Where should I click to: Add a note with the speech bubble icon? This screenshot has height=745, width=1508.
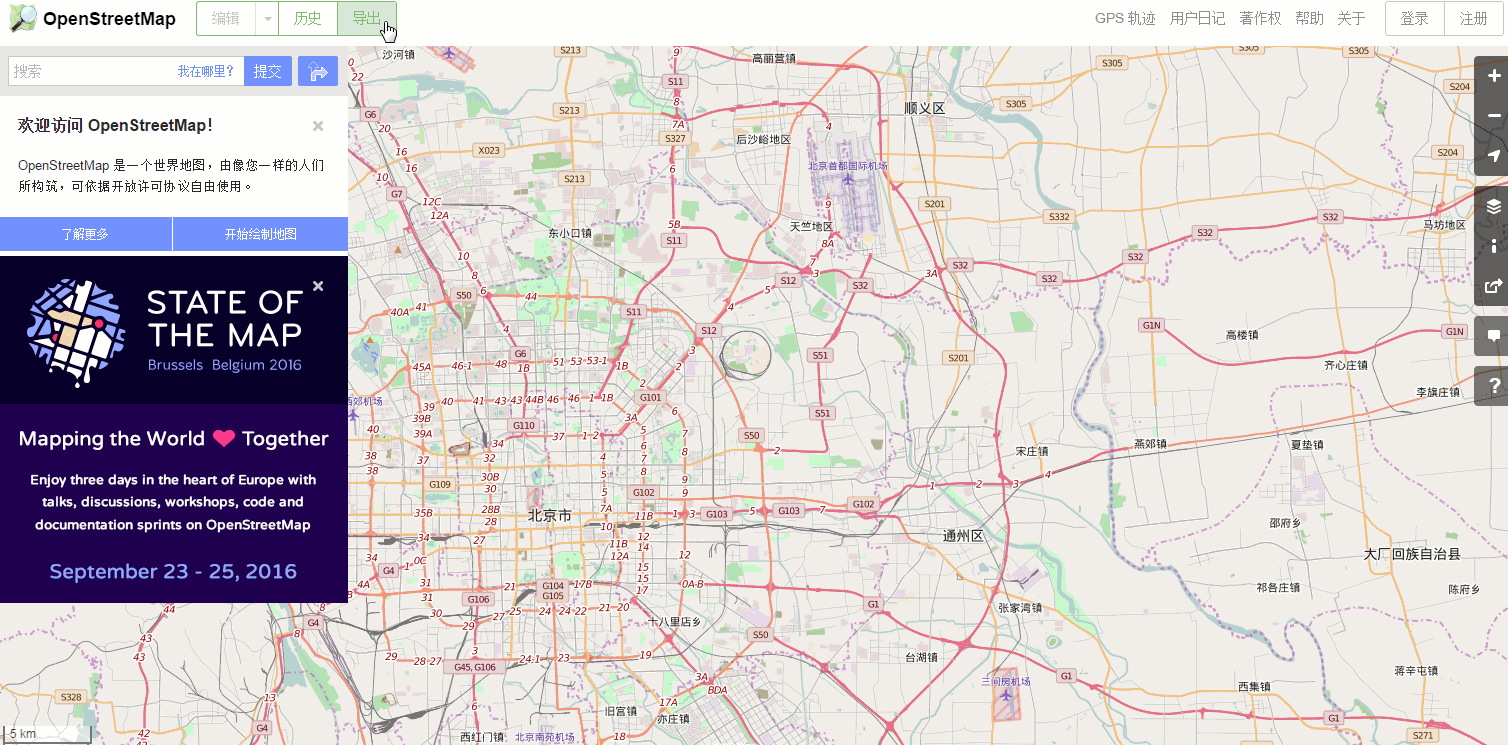(1493, 336)
